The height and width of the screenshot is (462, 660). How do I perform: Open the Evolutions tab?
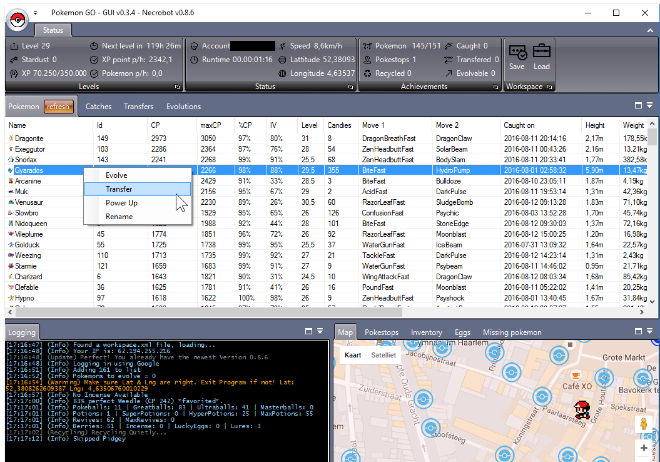point(183,106)
